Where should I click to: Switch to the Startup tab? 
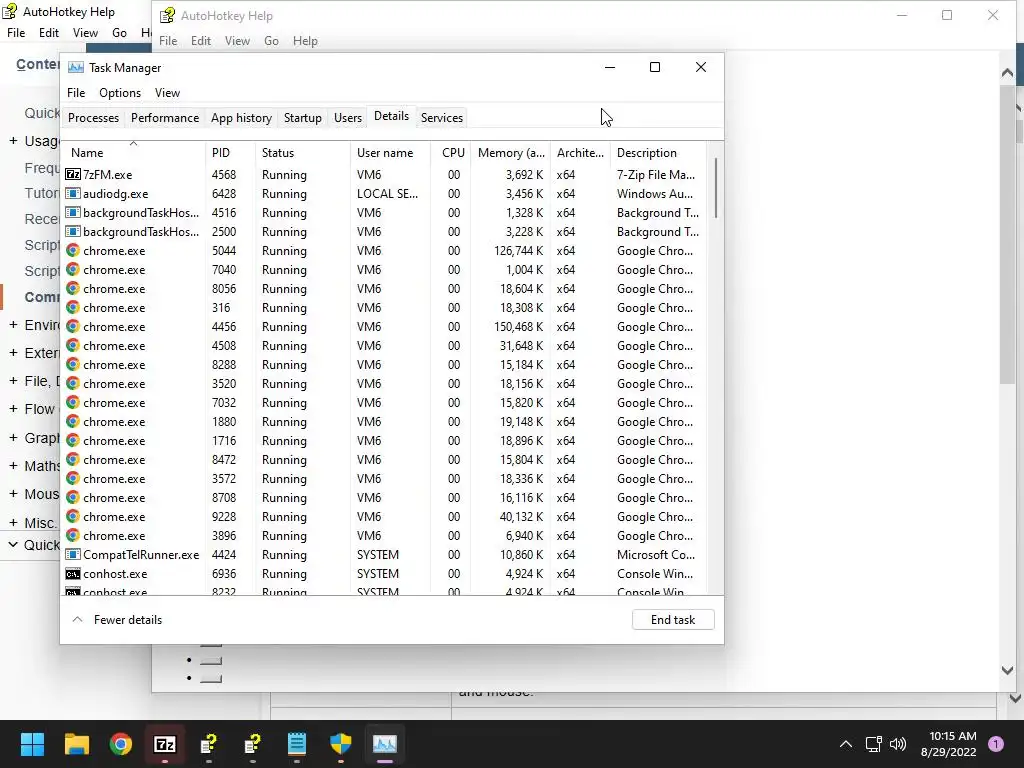[x=302, y=118]
